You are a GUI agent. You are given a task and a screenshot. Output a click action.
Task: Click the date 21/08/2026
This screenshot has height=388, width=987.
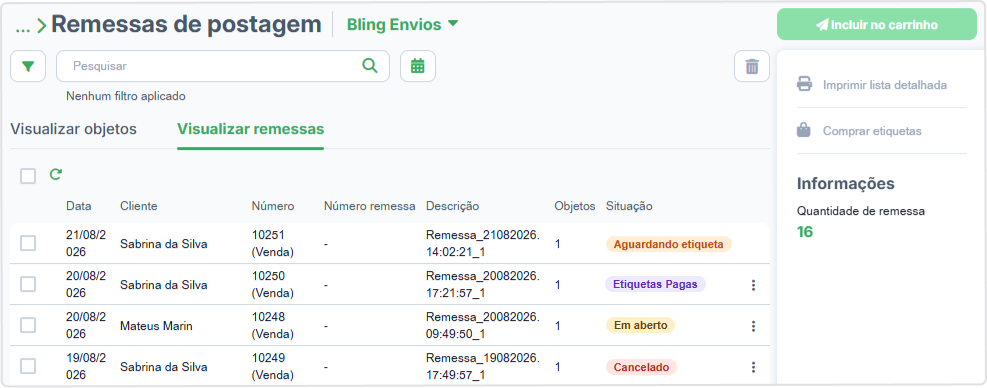pos(86,244)
